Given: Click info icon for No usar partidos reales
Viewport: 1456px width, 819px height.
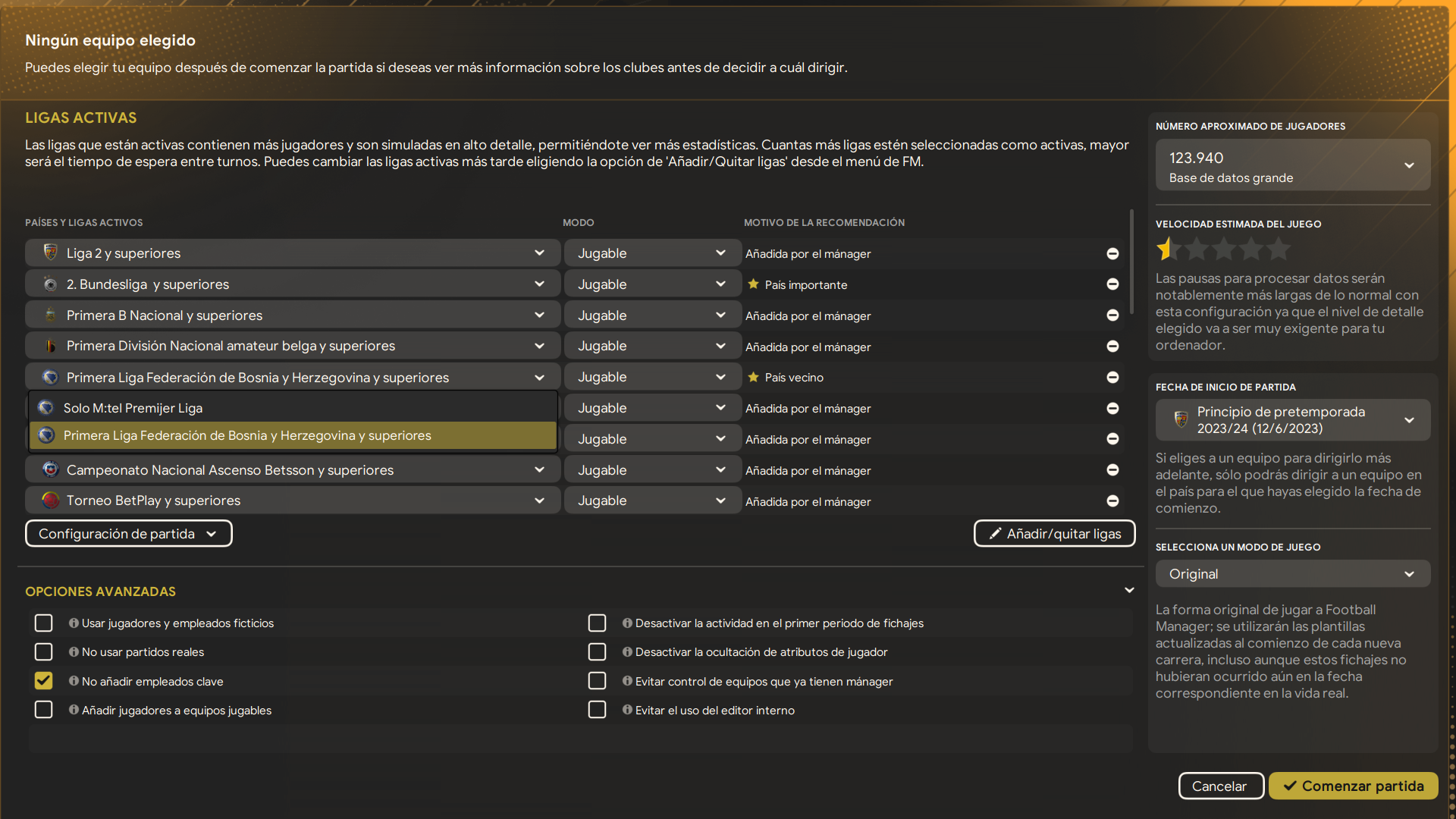Looking at the screenshot, I should click(74, 651).
